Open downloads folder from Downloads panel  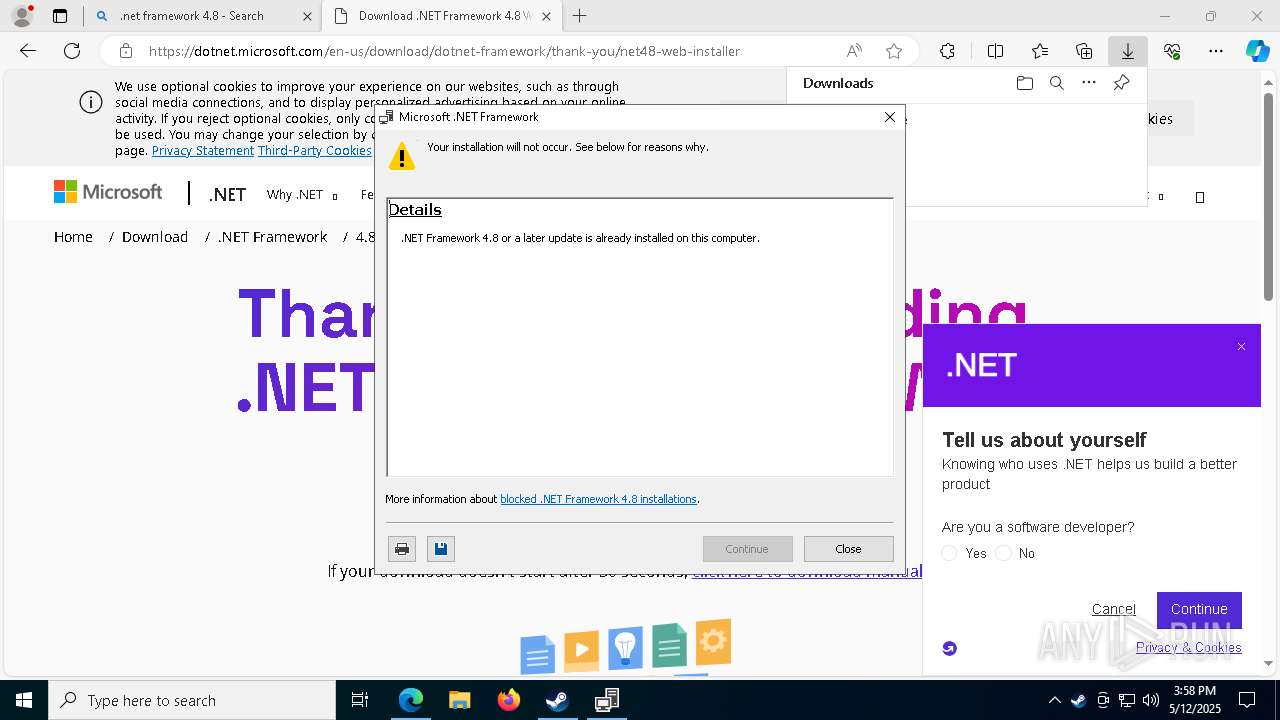[x=1024, y=83]
